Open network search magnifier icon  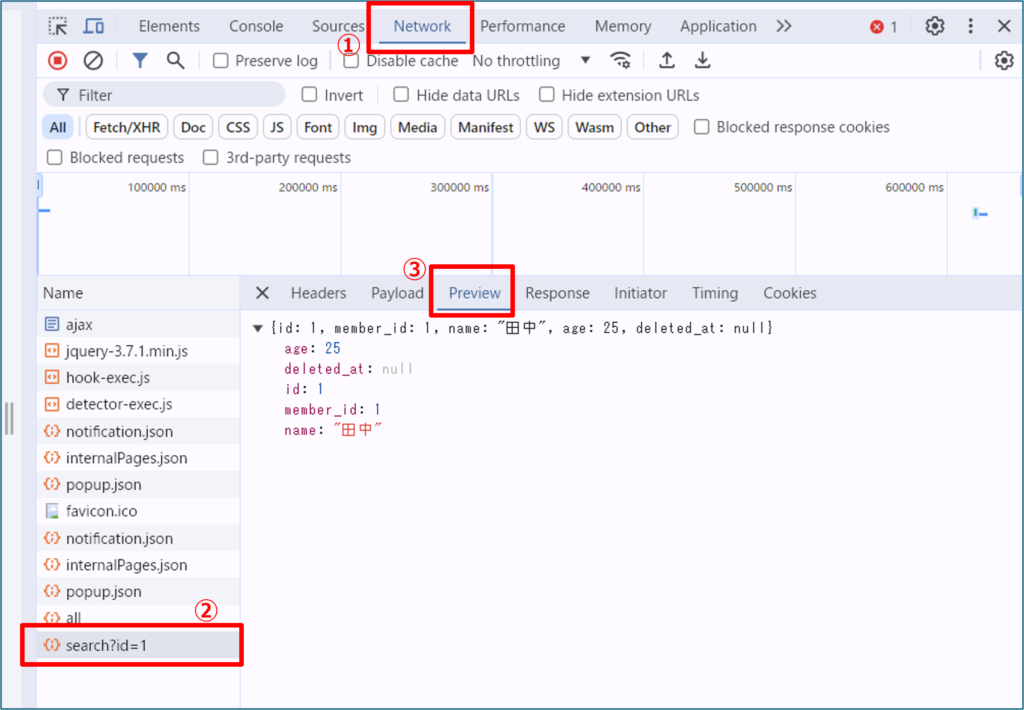click(175, 61)
